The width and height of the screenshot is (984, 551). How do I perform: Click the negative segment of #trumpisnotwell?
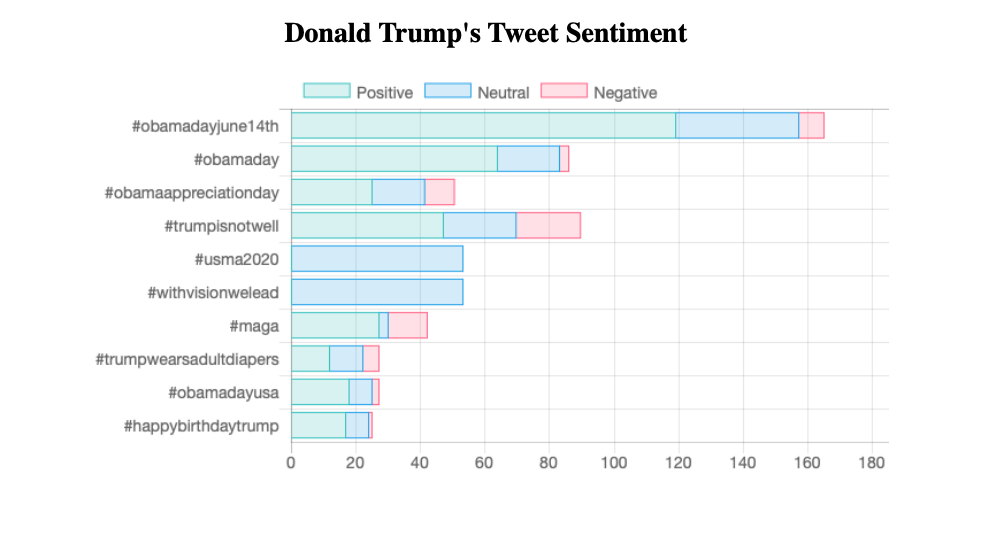pyautogui.click(x=548, y=225)
